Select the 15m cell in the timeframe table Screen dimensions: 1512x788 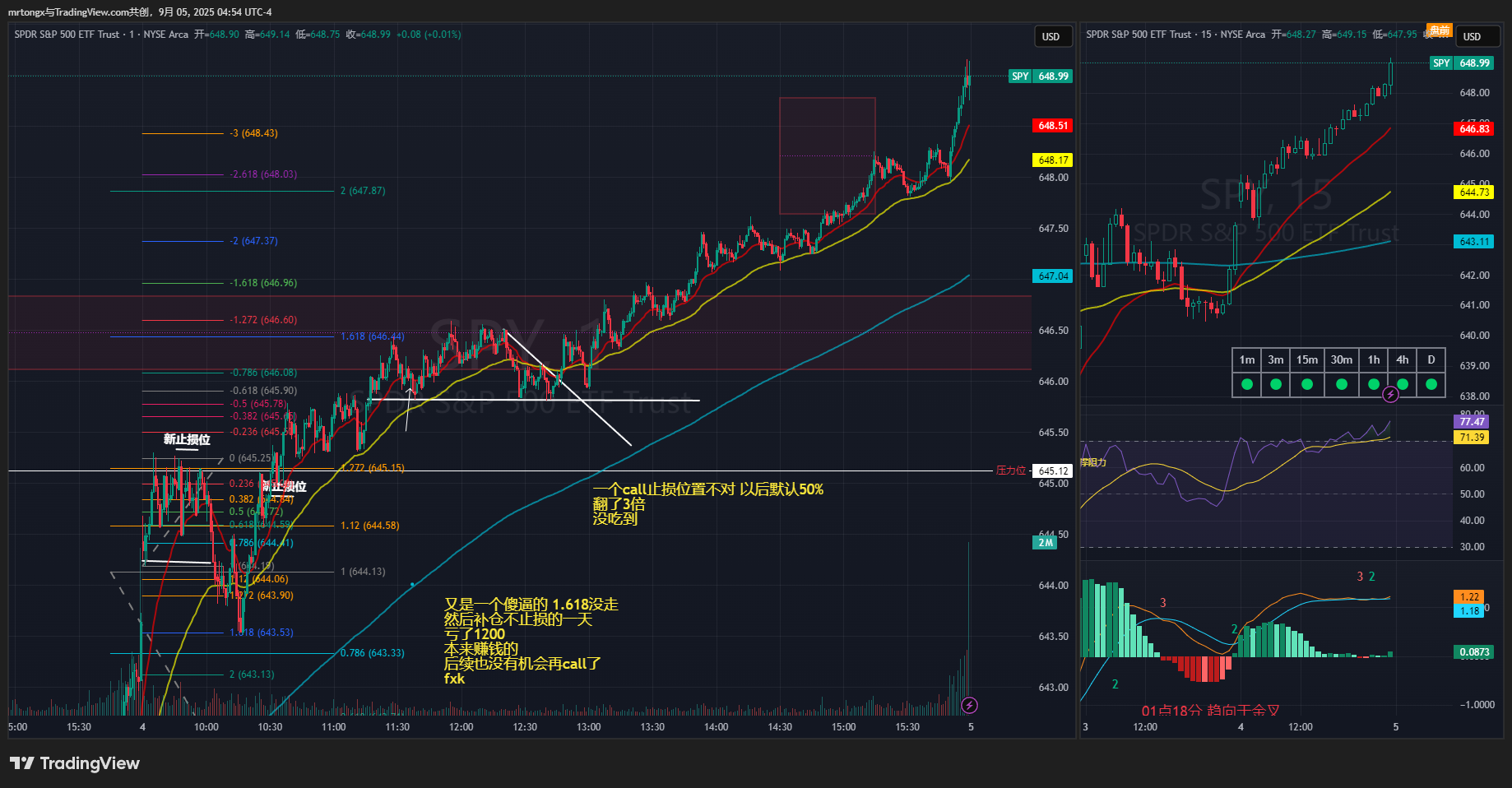pos(1307,359)
